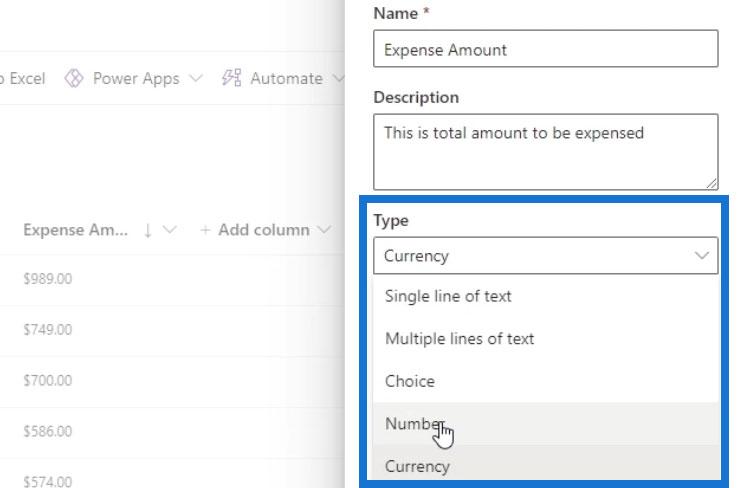Grab the Description textarea resize handle
This screenshot has height=488, width=747.
point(711,183)
